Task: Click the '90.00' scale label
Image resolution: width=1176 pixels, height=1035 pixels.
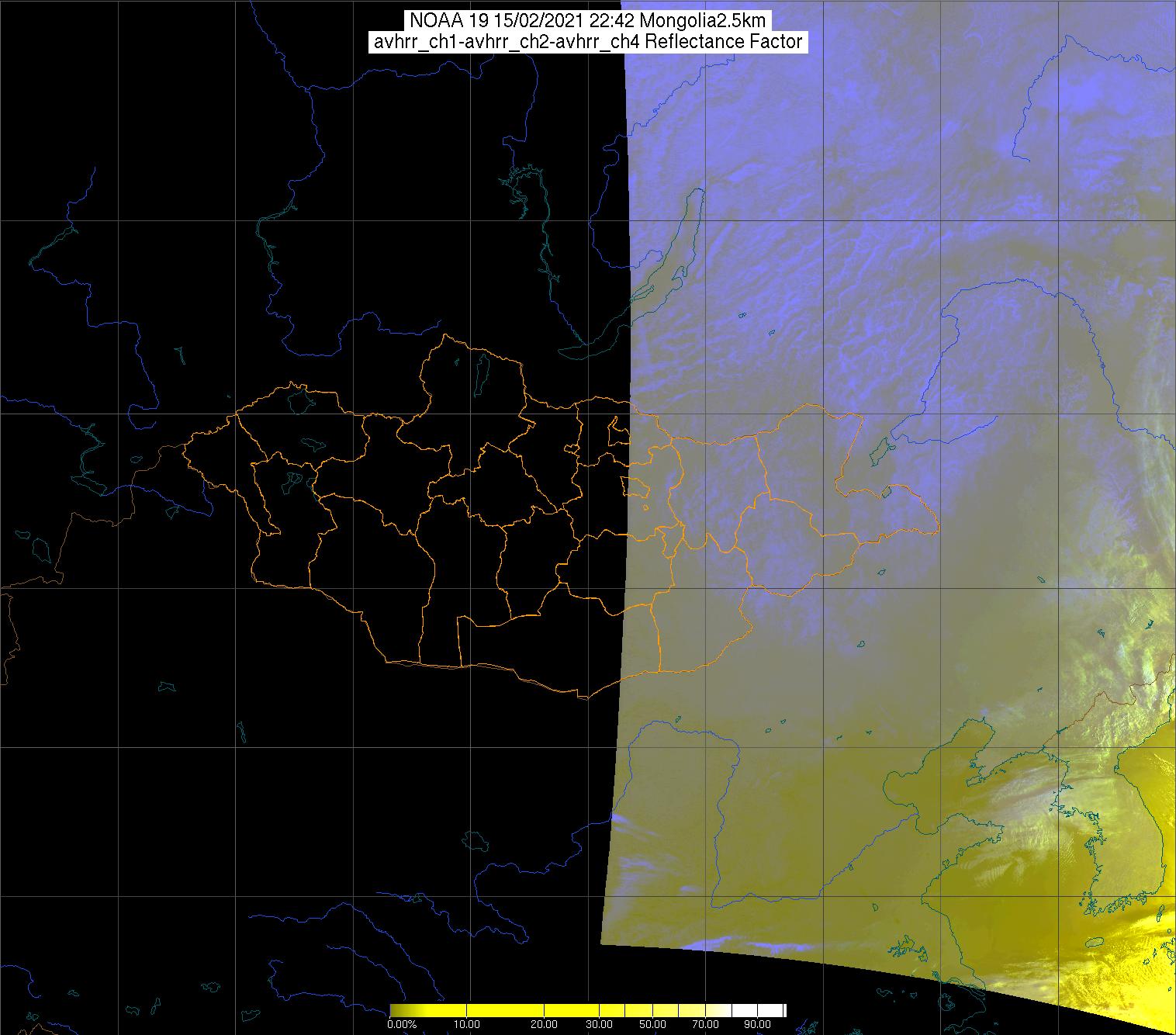Action: pyautogui.click(x=757, y=1024)
